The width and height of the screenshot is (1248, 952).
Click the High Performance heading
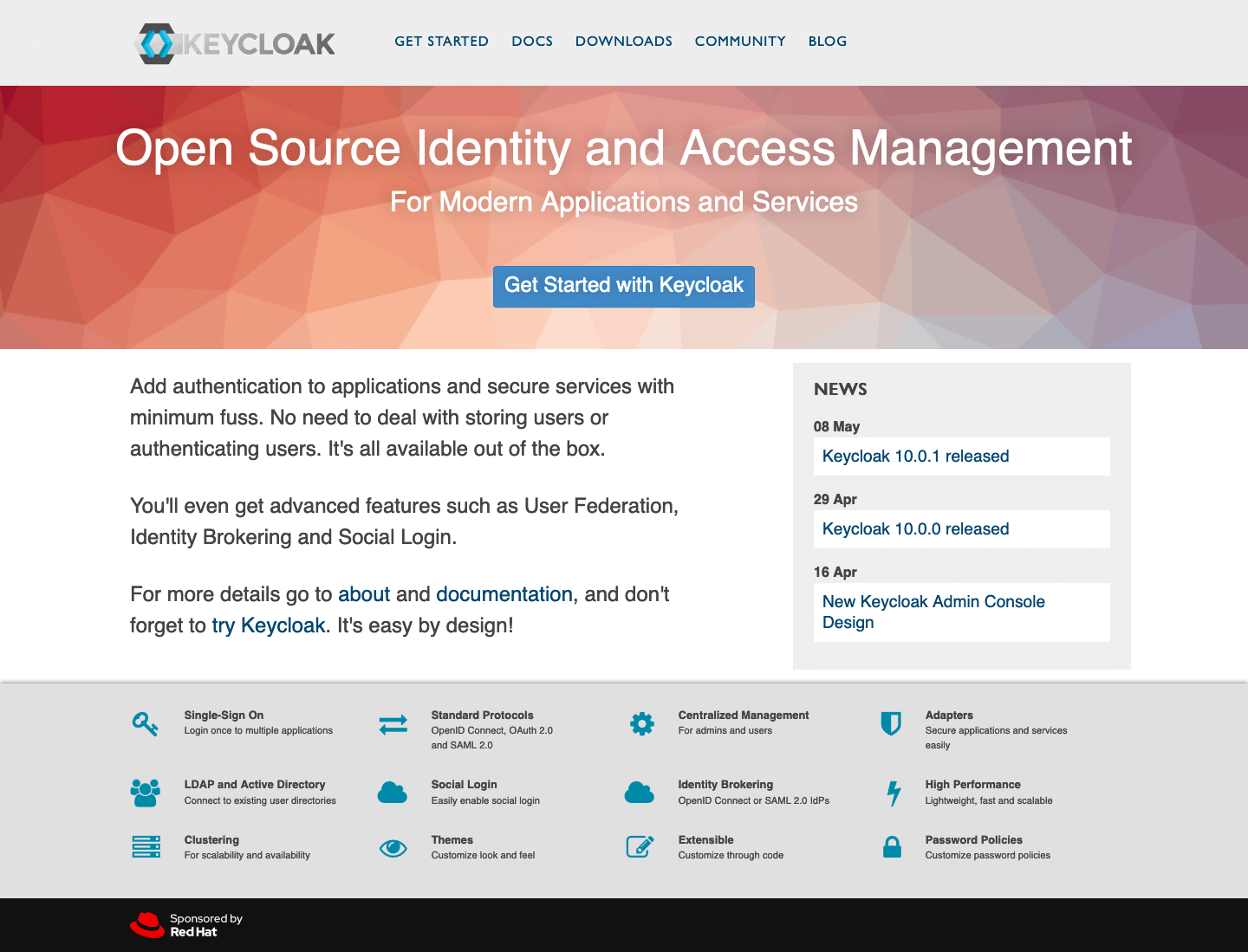(x=972, y=785)
